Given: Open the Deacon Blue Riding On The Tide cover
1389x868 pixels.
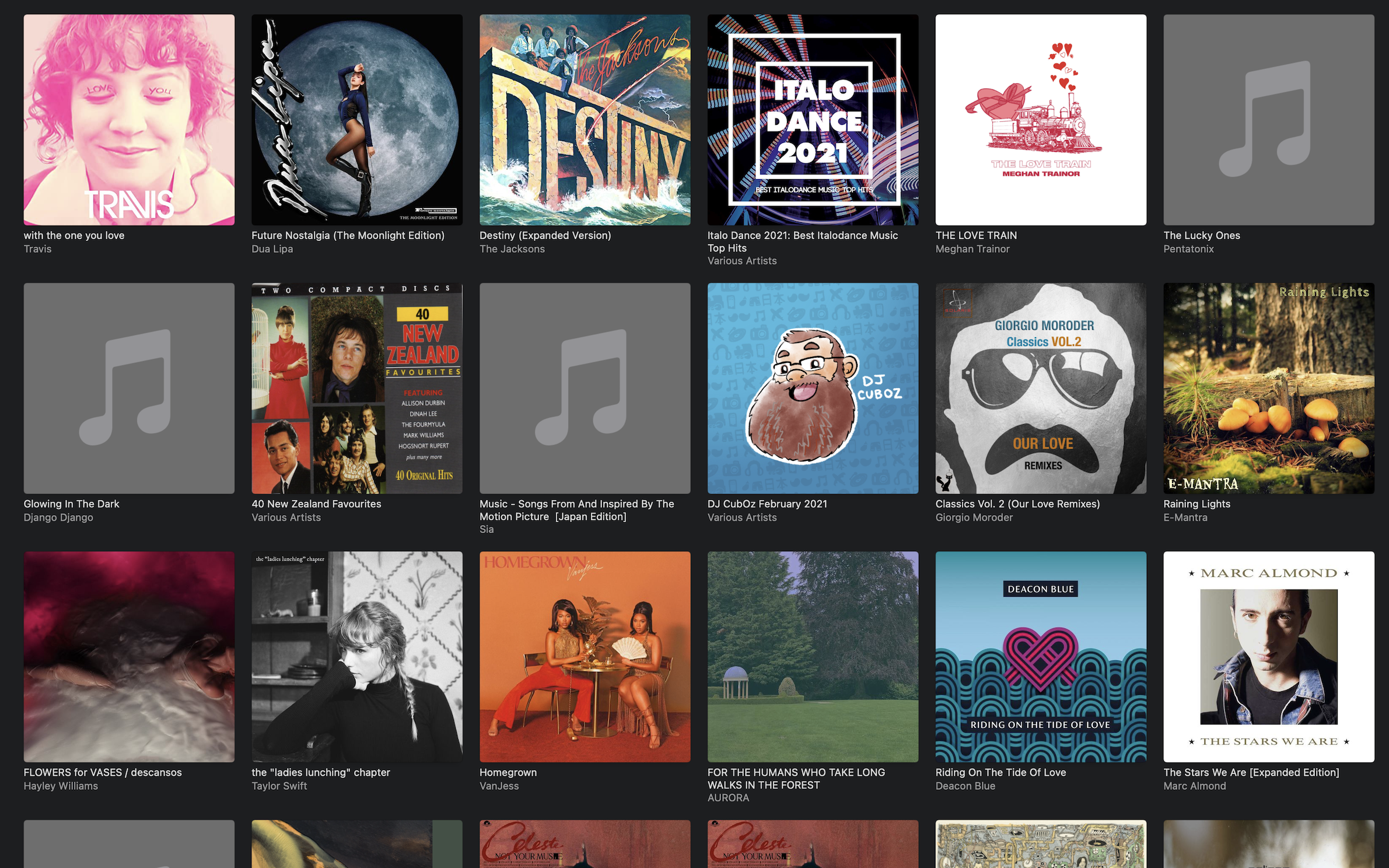Looking at the screenshot, I should (1041, 656).
